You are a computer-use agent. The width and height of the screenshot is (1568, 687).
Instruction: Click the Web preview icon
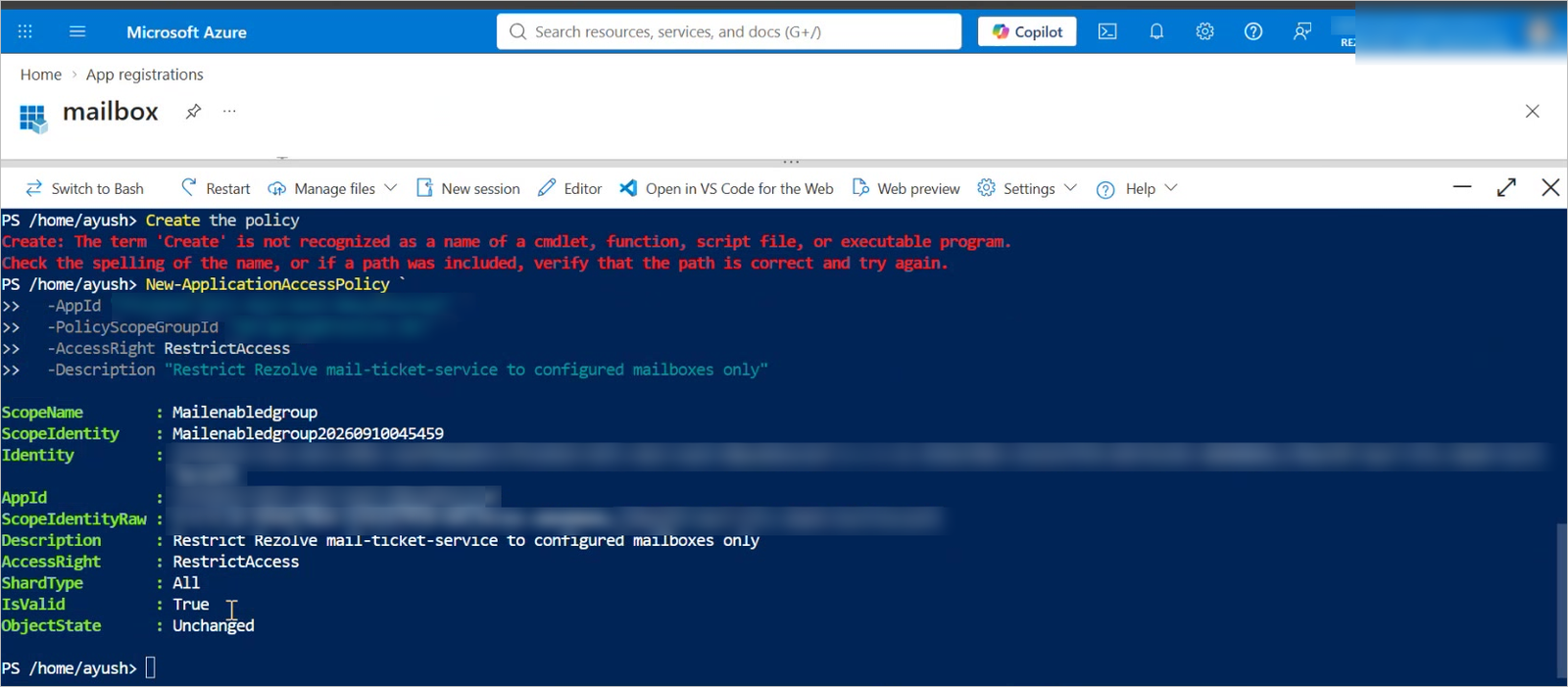[x=860, y=187]
